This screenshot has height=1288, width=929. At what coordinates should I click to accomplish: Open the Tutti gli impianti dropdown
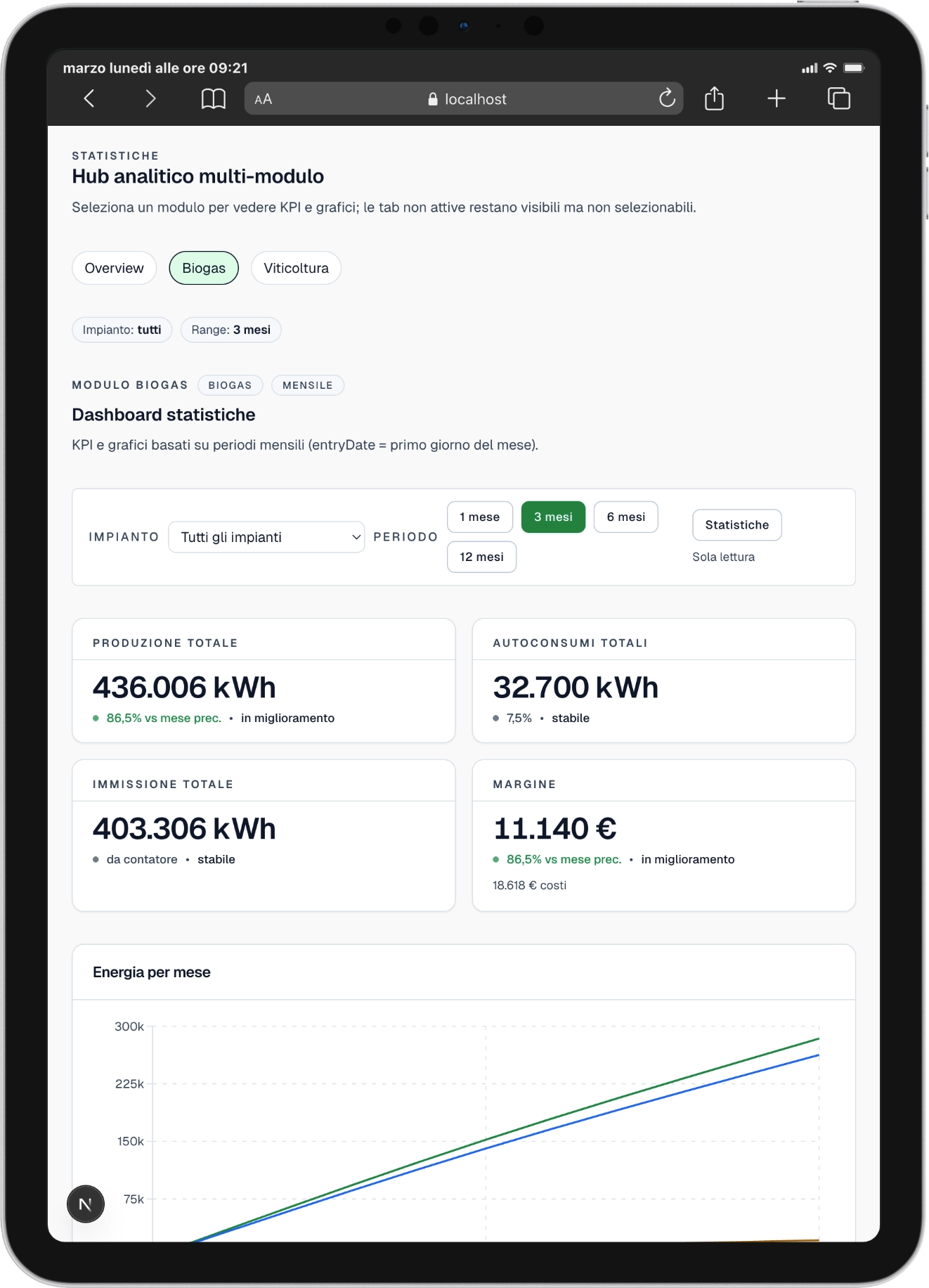[266, 537]
